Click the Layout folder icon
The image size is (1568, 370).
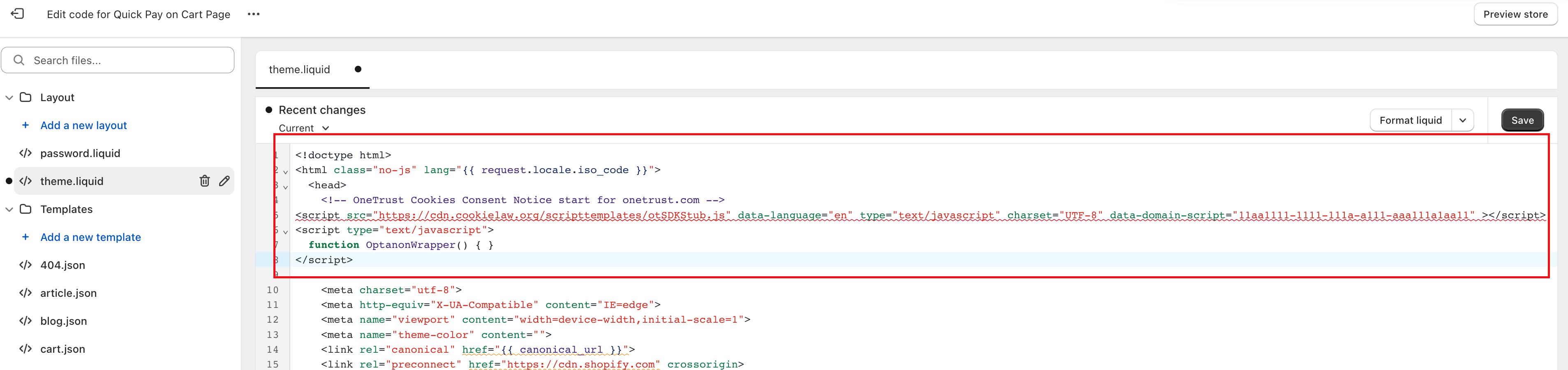[x=25, y=97]
